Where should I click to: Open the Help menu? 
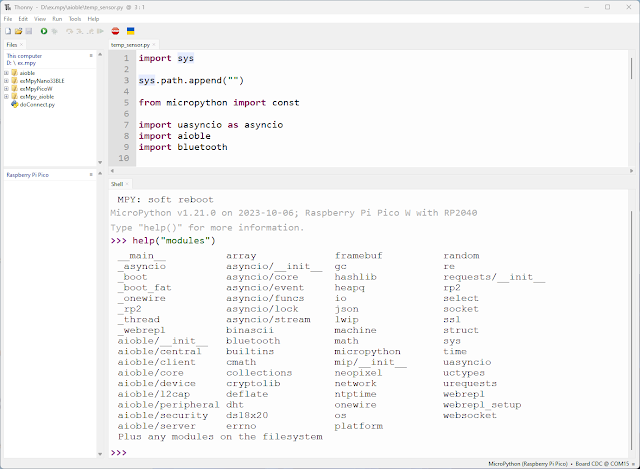coord(93,19)
